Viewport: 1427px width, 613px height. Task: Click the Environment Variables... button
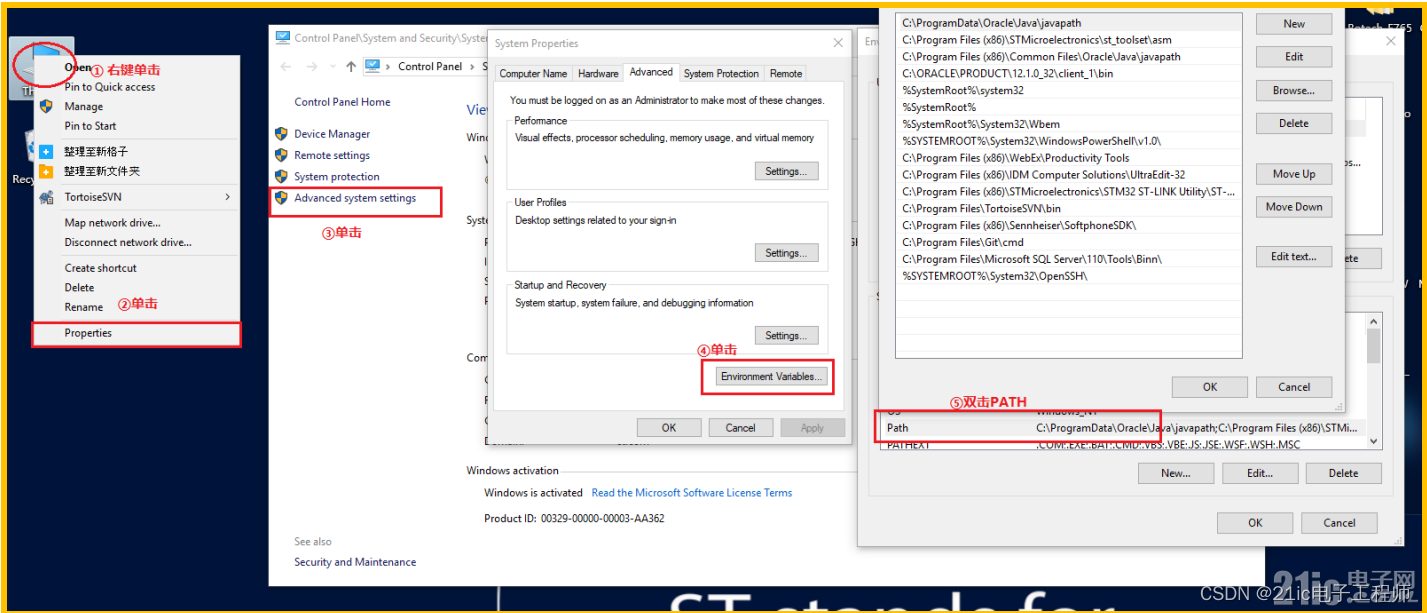pyautogui.click(x=771, y=377)
